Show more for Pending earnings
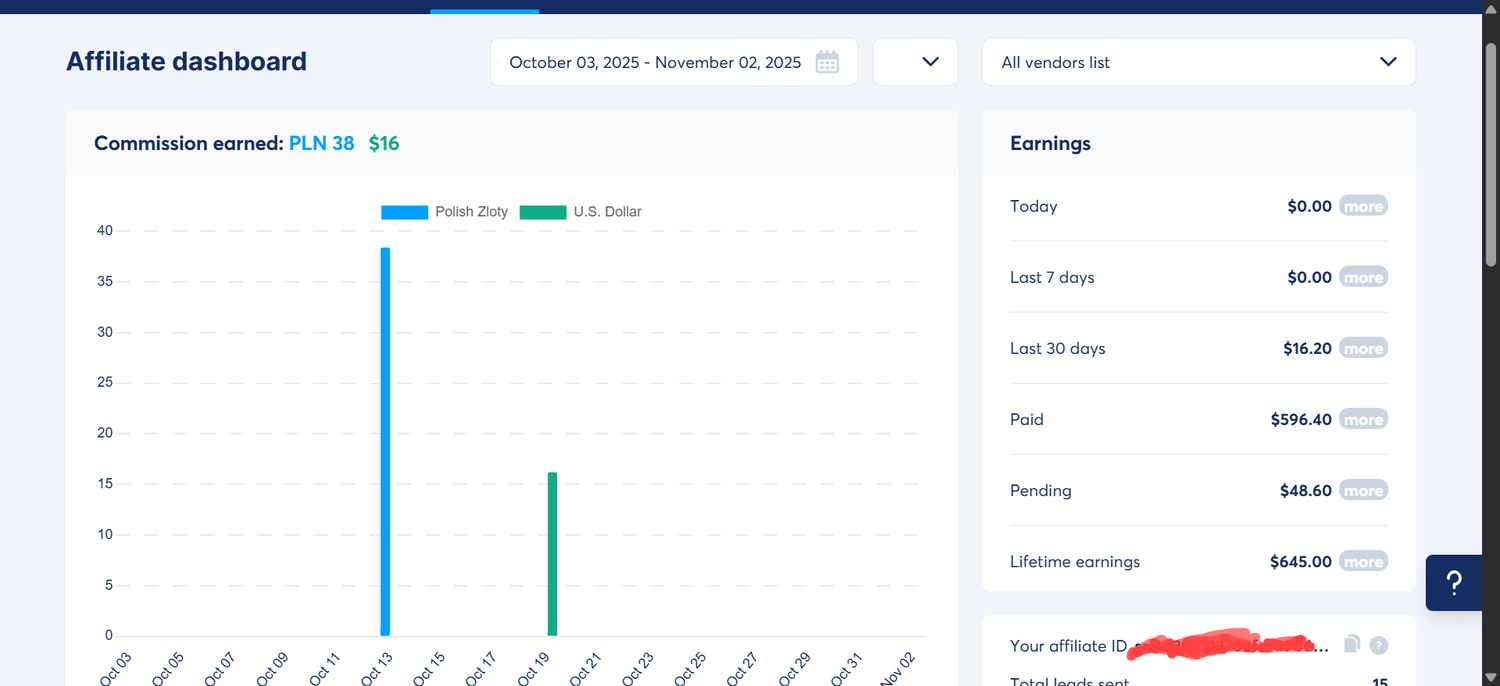 [x=1363, y=491]
